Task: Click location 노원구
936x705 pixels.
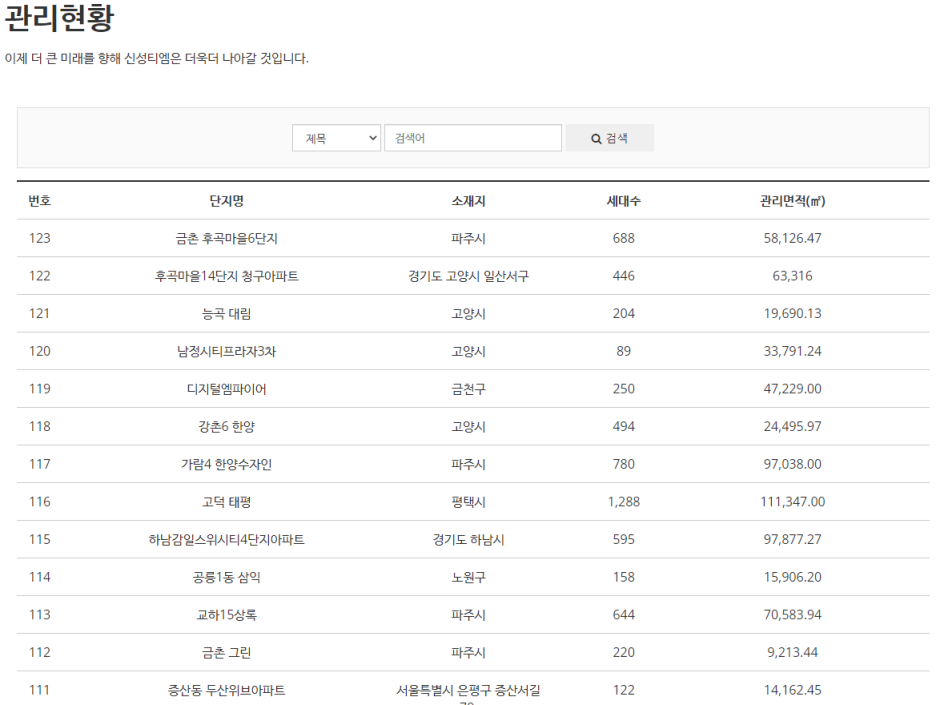Action: [x=468, y=577]
